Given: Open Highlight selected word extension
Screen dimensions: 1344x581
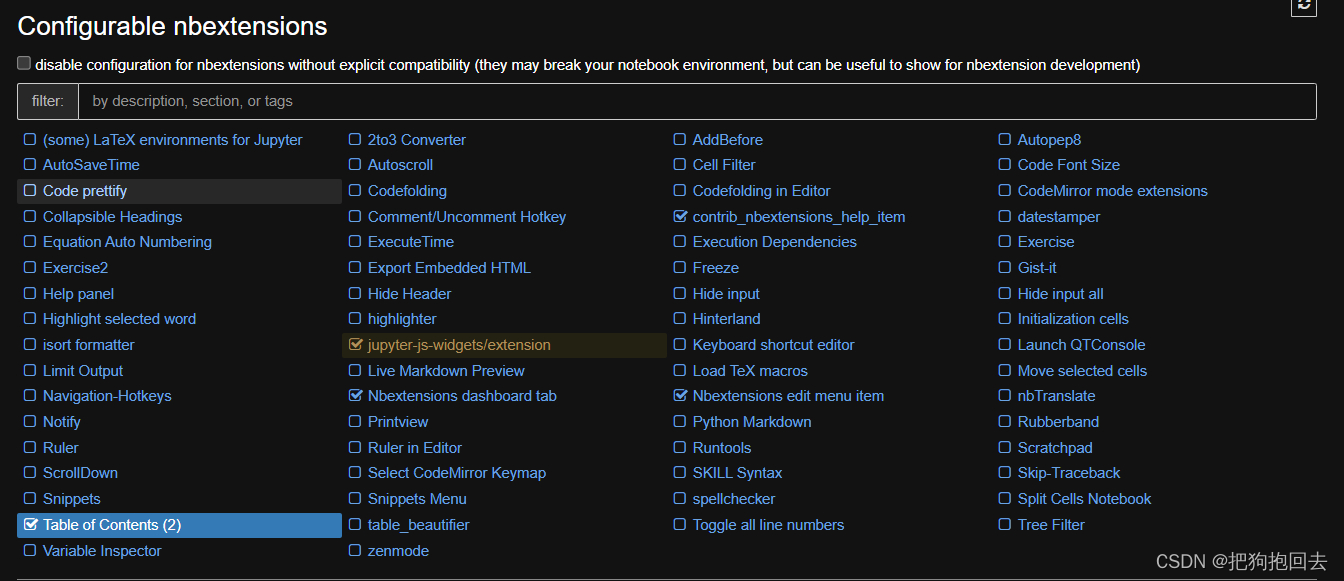Looking at the screenshot, I should [x=119, y=319].
